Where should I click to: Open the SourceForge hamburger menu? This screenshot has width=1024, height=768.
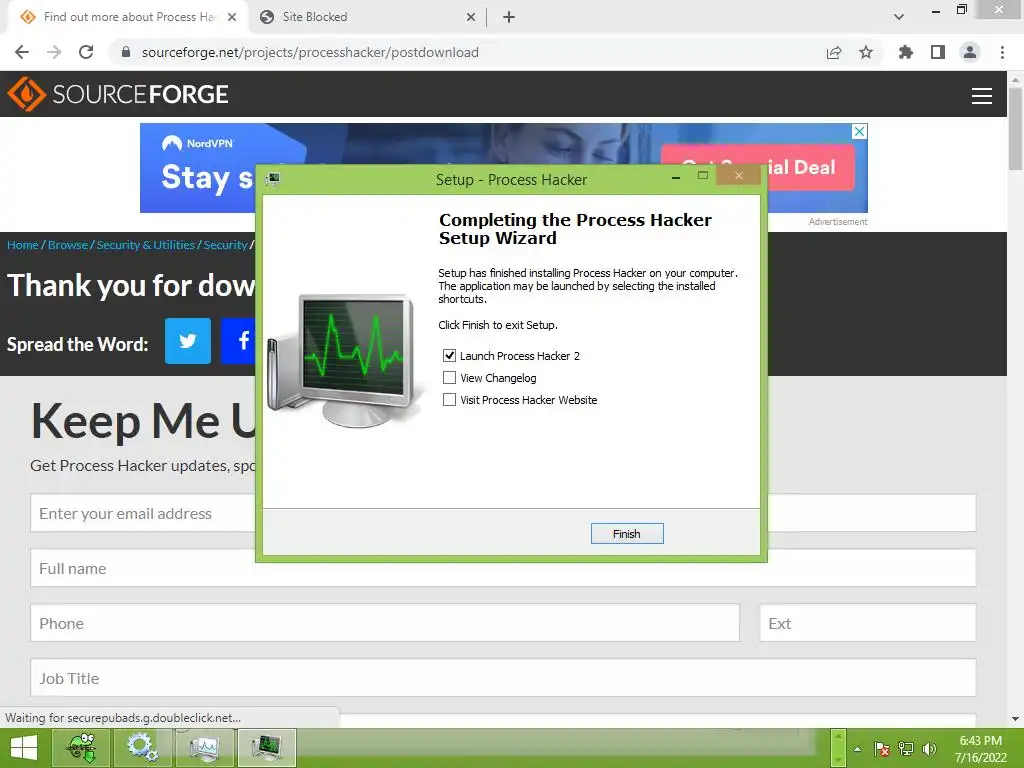click(x=982, y=95)
